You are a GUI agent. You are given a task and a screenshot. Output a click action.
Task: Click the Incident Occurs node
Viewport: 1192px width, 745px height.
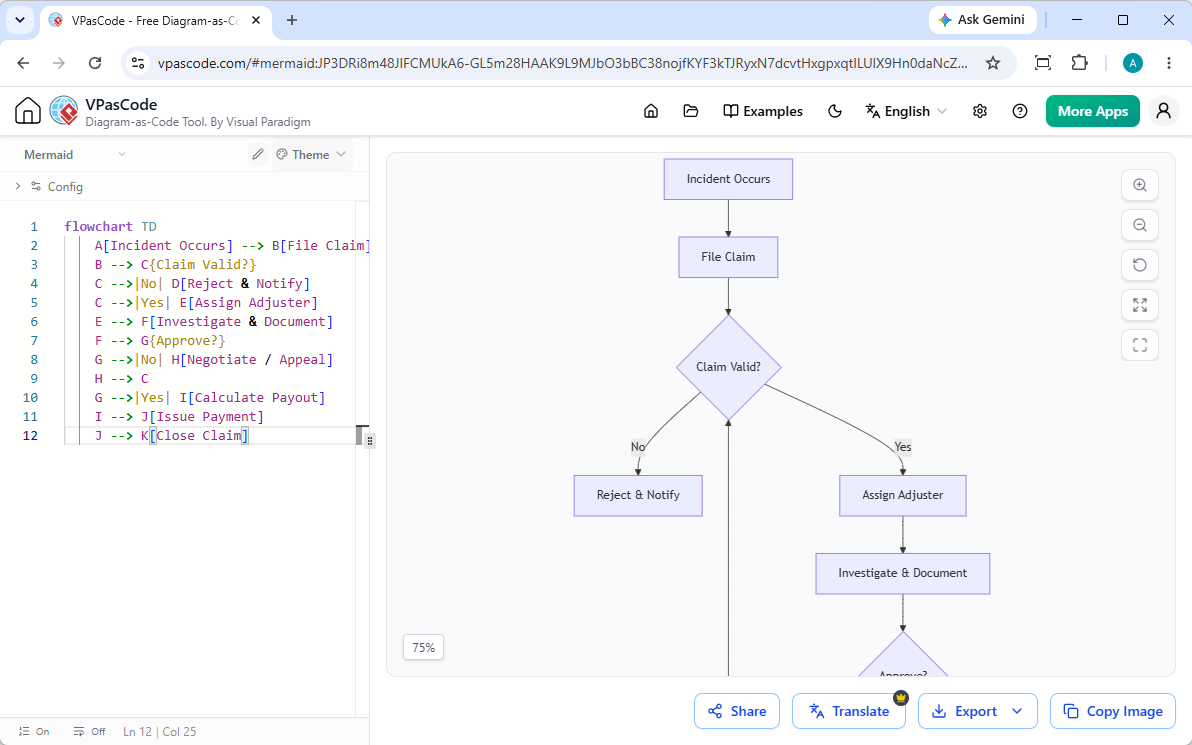tap(728, 179)
